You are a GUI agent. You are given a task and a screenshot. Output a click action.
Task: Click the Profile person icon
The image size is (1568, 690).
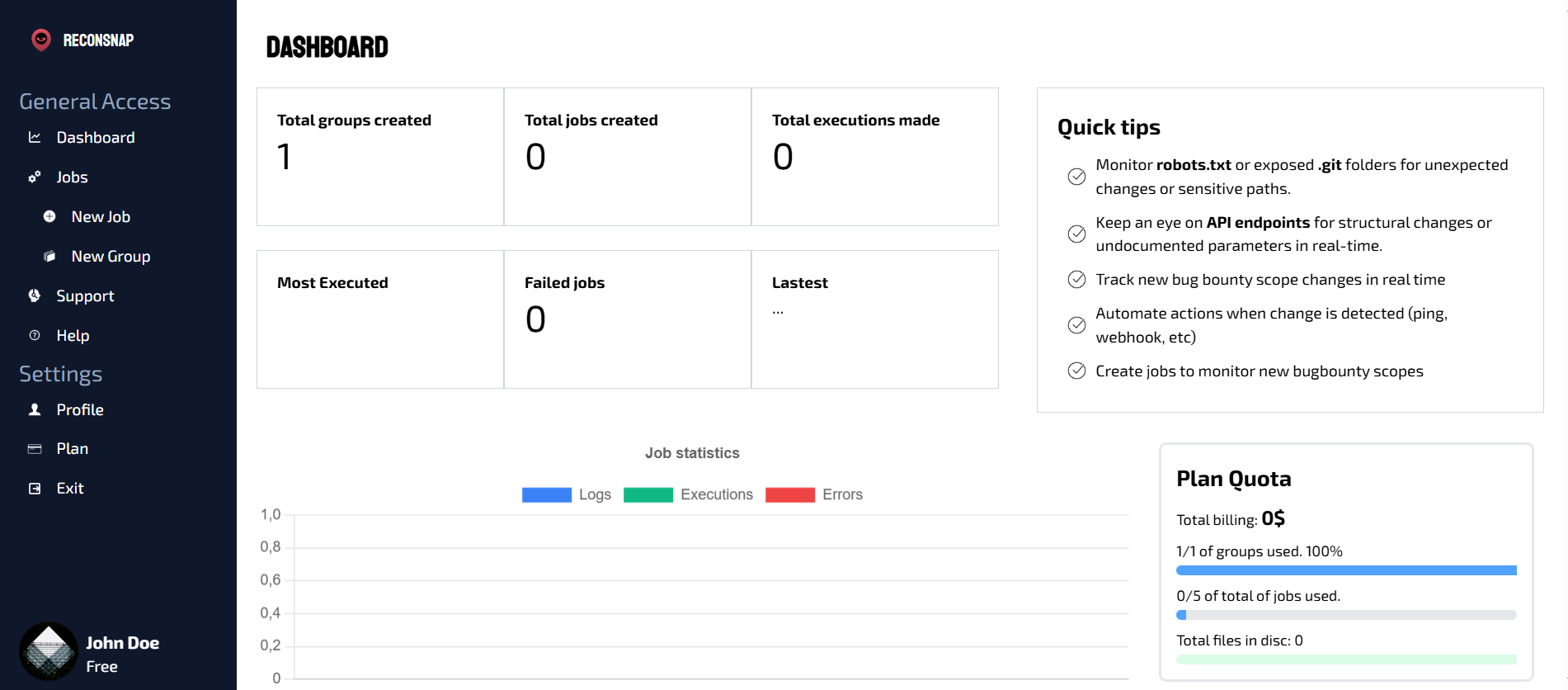(35, 409)
